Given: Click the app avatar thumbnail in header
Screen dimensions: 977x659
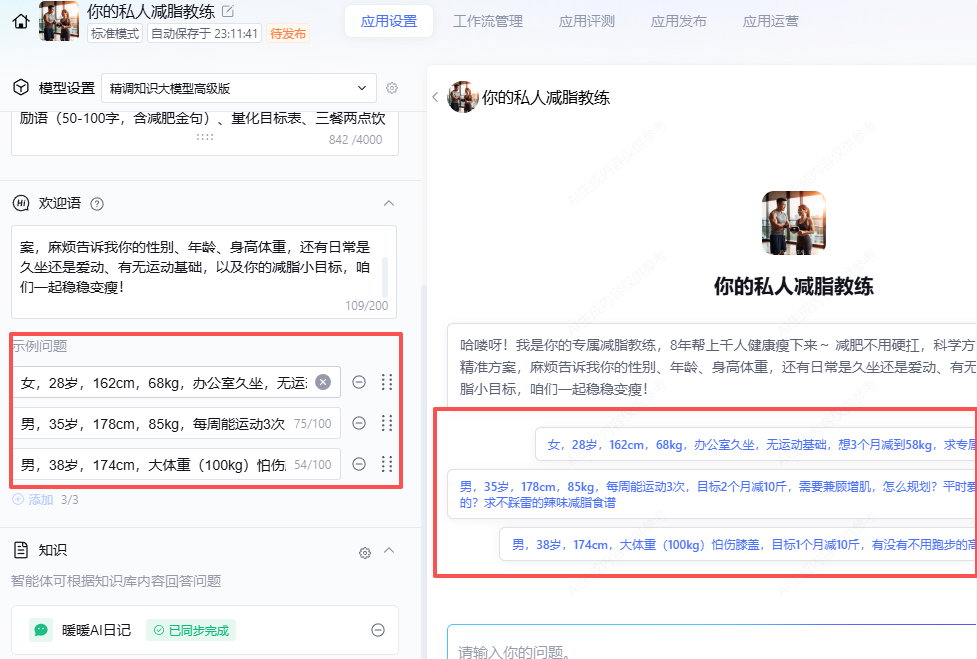Looking at the screenshot, I should pos(59,21).
